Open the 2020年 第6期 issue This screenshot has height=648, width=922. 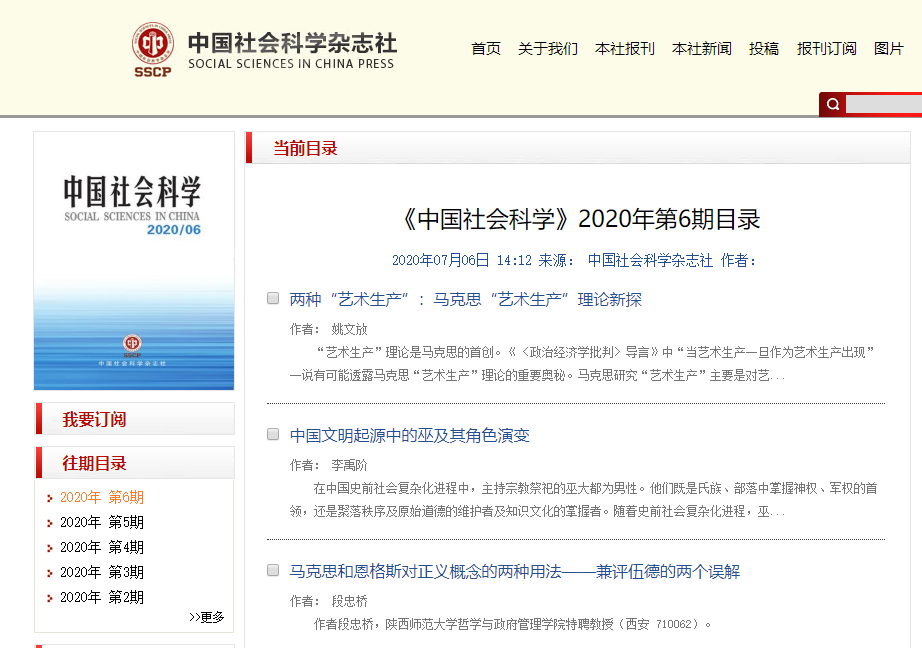click(x=102, y=497)
